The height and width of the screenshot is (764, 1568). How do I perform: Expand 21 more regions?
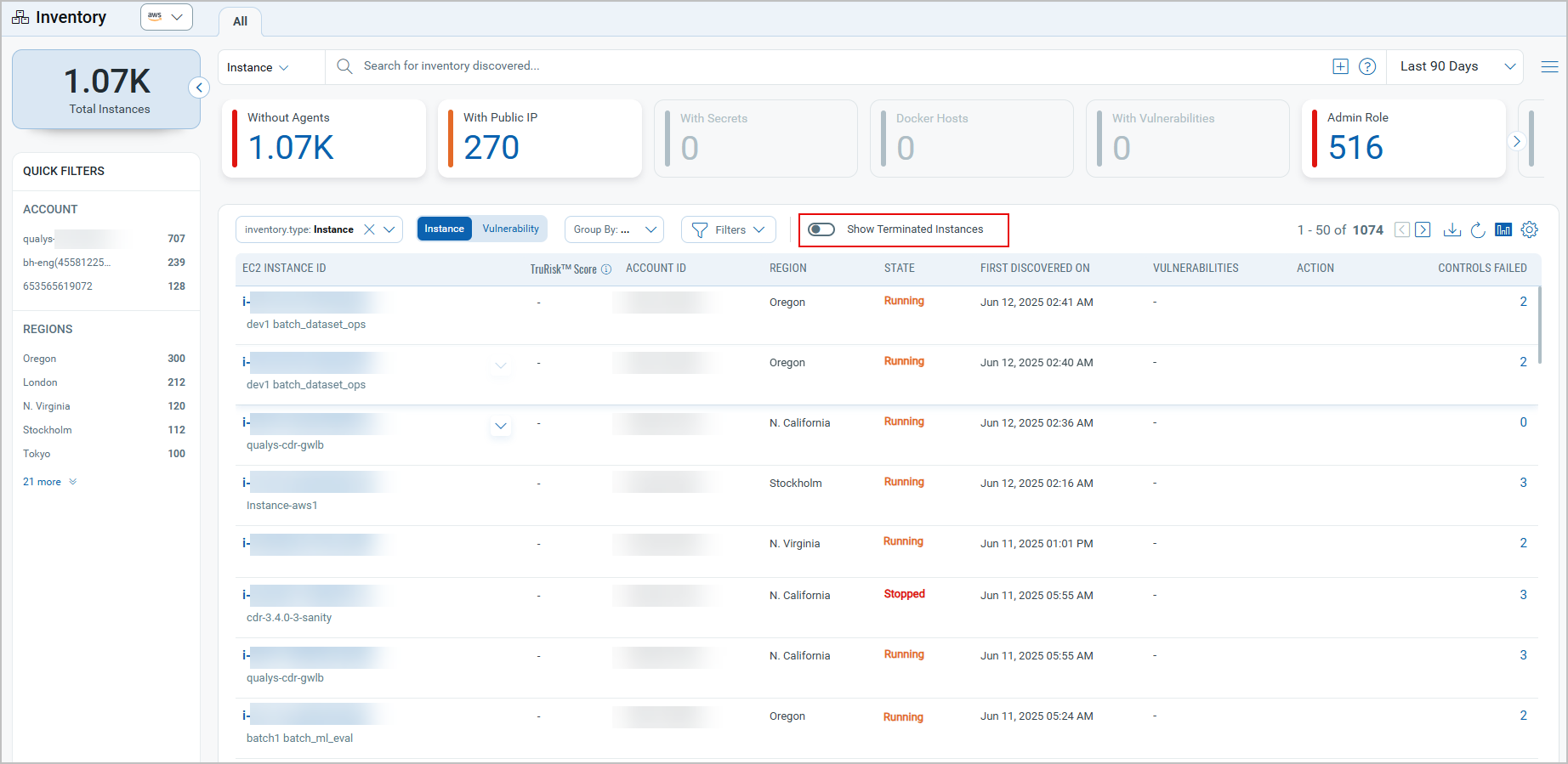(x=49, y=482)
